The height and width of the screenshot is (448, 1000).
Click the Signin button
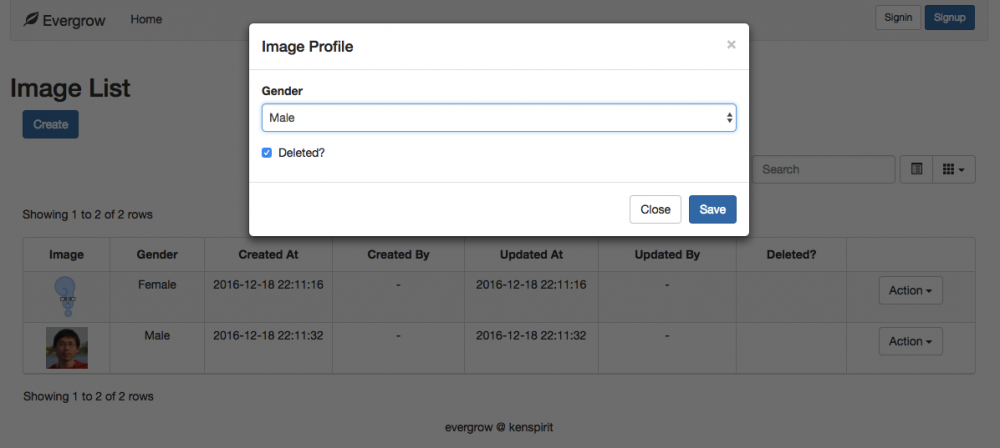click(897, 18)
